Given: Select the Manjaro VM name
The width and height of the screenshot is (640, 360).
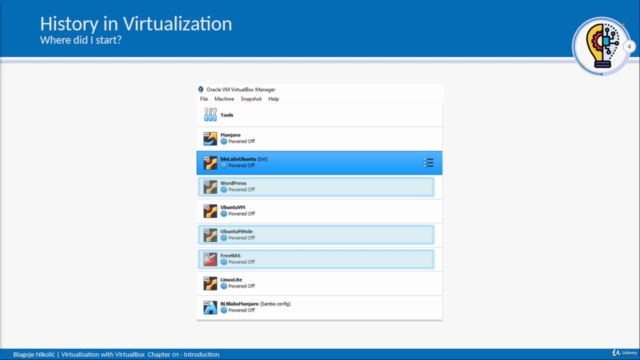Looking at the screenshot, I should pos(231,135).
